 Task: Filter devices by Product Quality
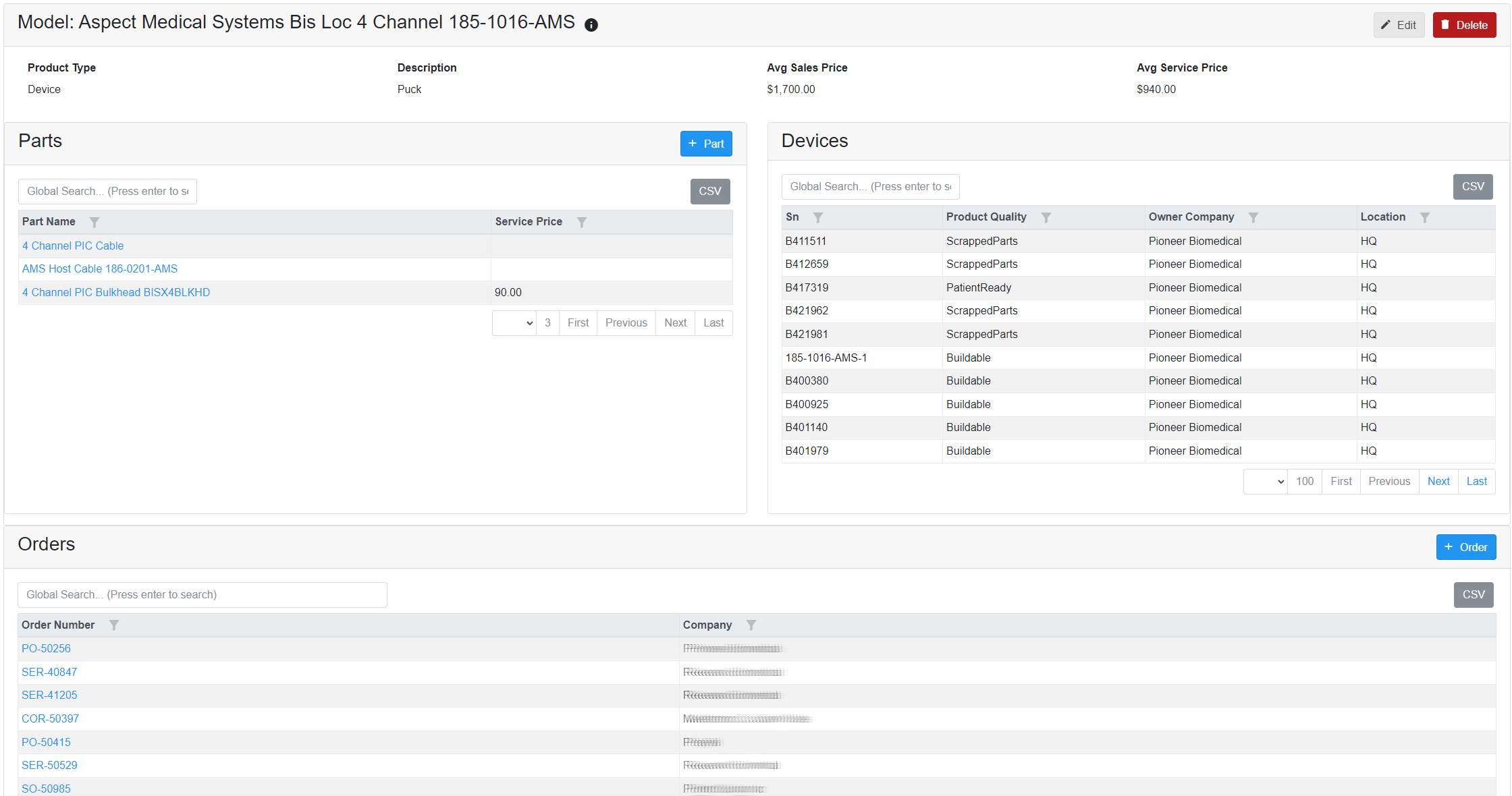point(1046,217)
